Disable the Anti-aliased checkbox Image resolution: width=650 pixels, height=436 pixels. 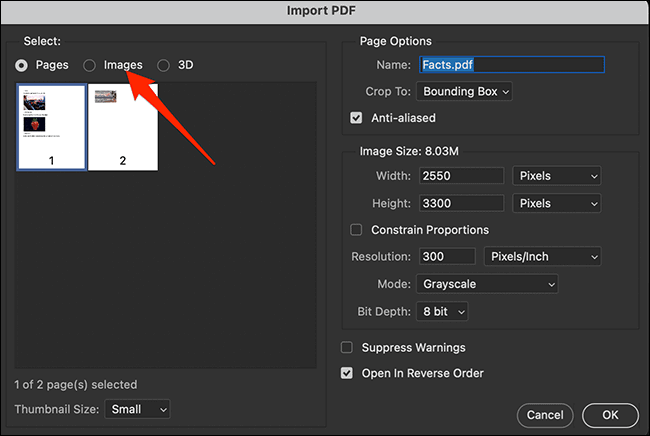click(x=356, y=118)
